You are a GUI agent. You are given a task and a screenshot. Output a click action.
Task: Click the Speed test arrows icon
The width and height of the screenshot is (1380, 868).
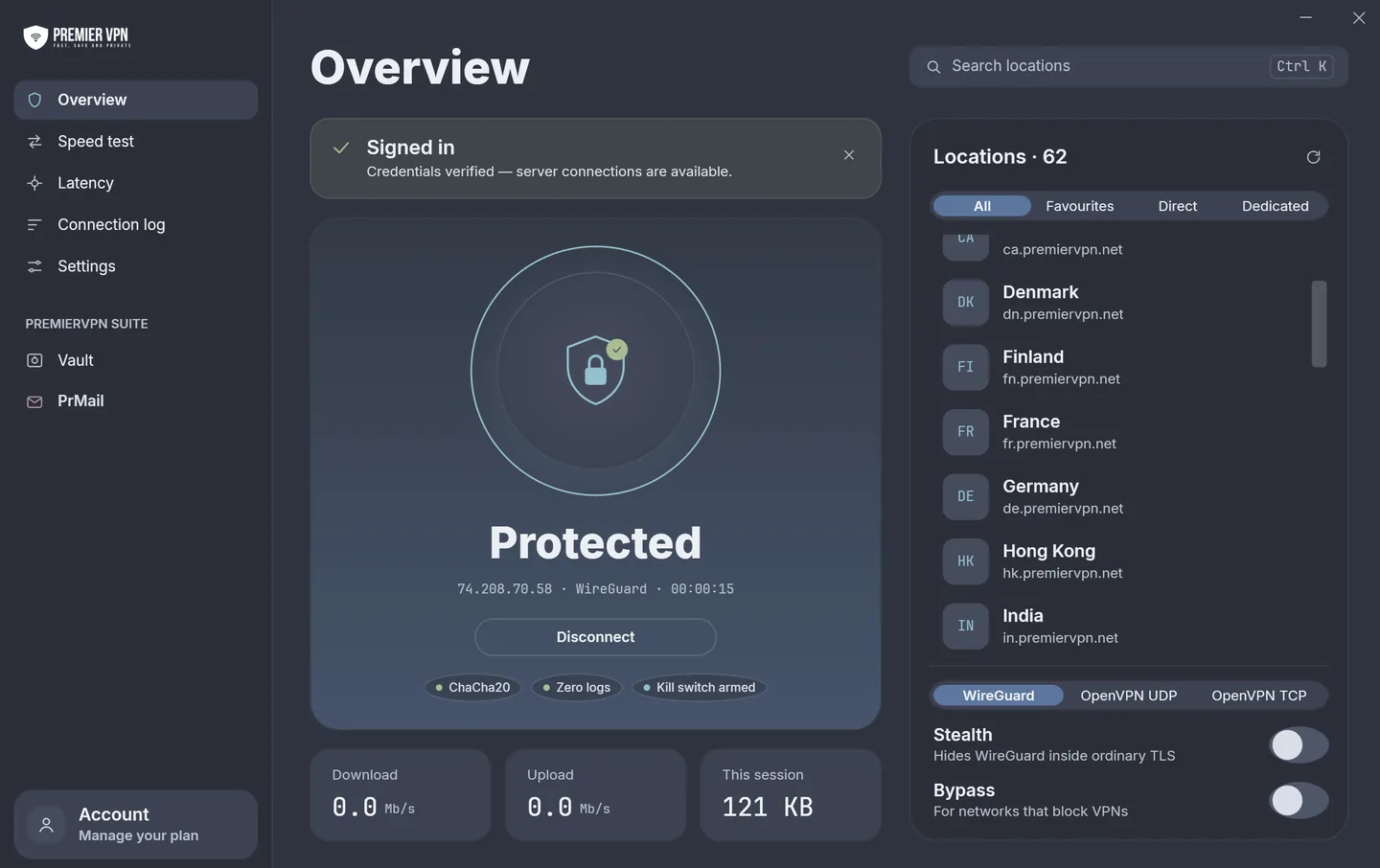tap(34, 142)
